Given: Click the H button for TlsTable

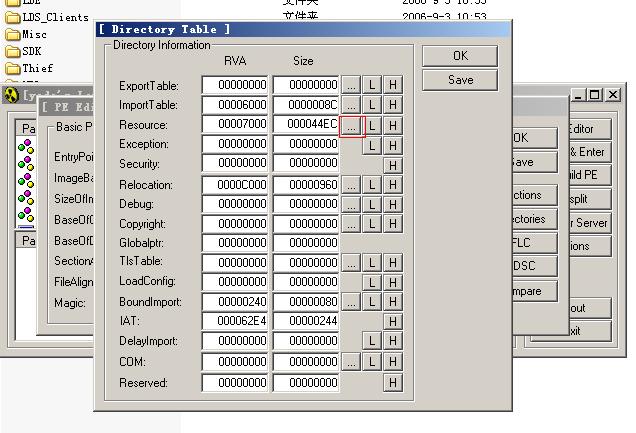Looking at the screenshot, I should pyautogui.click(x=393, y=263).
